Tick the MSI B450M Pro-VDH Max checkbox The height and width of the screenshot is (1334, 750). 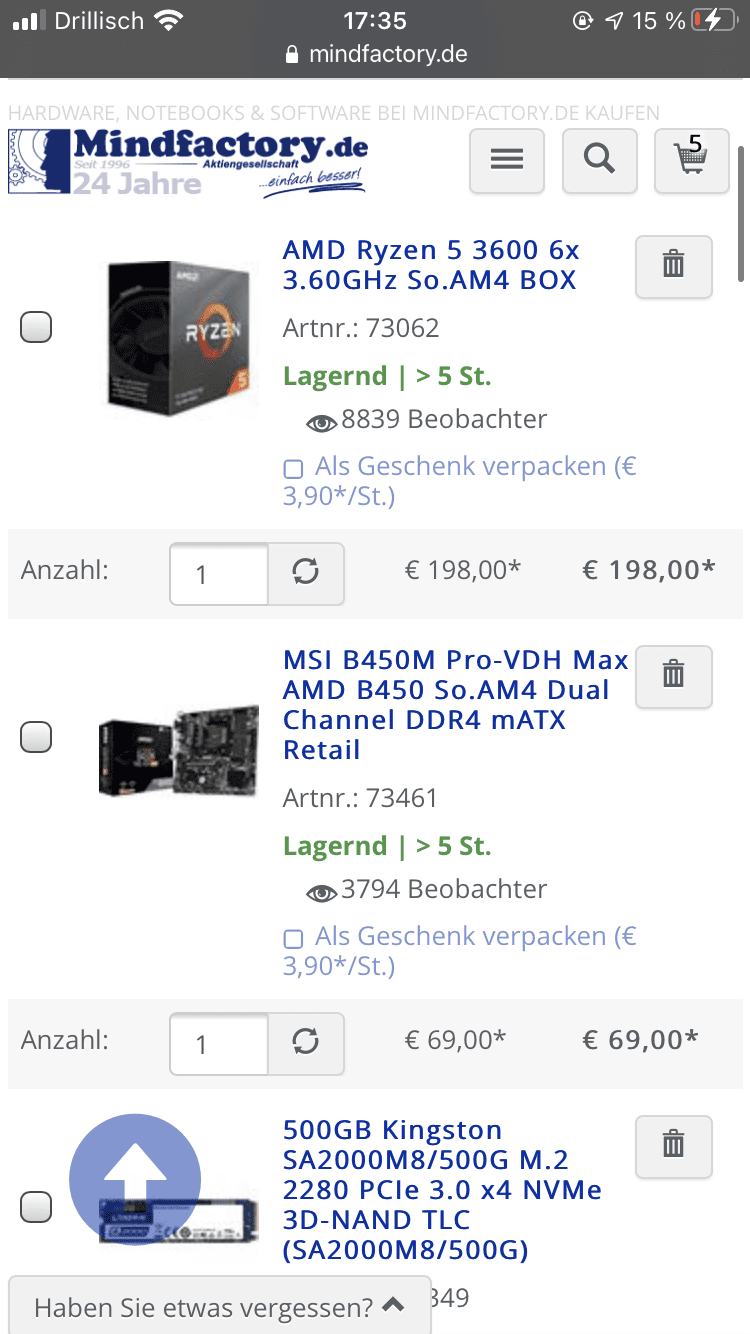36,737
